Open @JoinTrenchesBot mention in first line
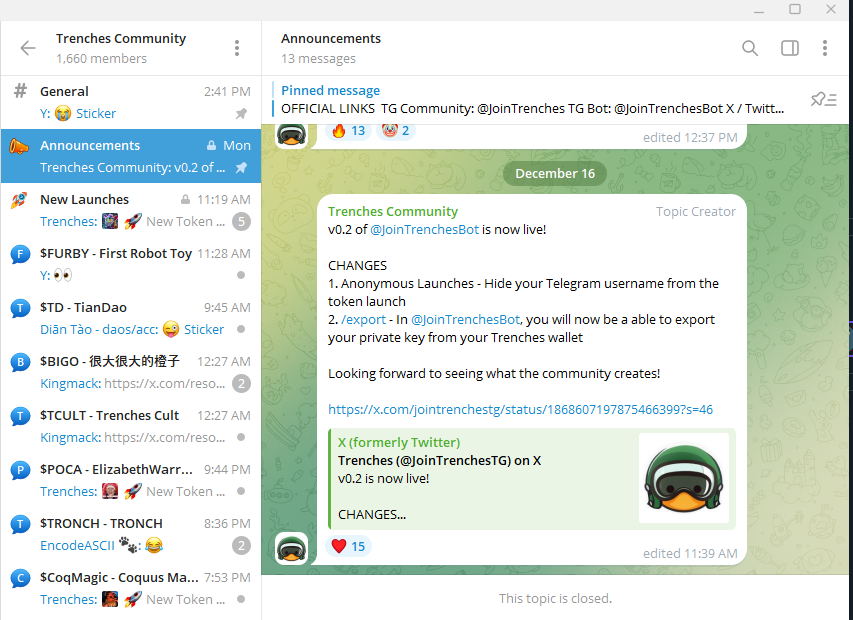The width and height of the screenshot is (853, 620). click(x=424, y=230)
